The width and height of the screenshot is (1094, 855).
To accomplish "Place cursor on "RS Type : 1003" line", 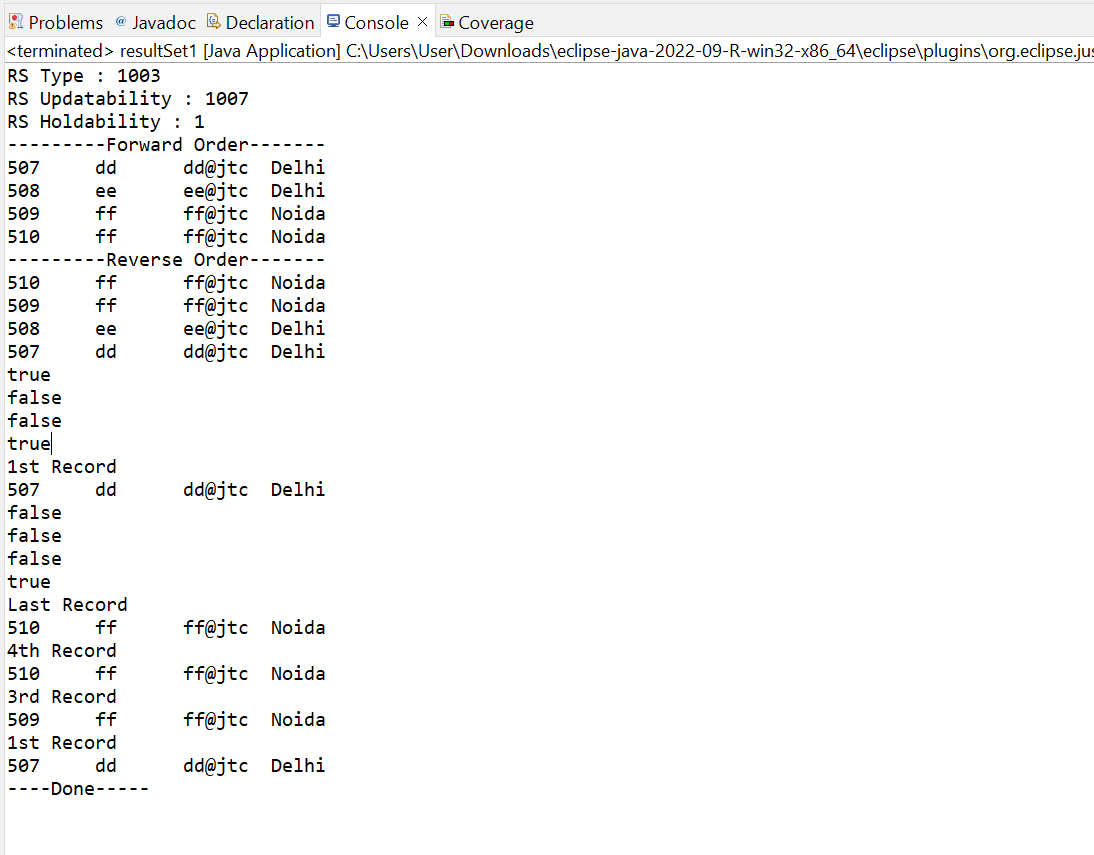I will pos(84,75).
